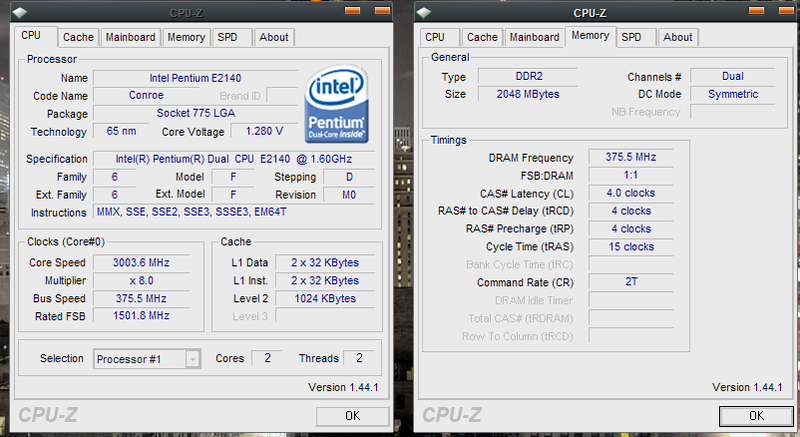The height and width of the screenshot is (437, 800).
Task: Click the Command Rate value 2T
Action: 631,281
